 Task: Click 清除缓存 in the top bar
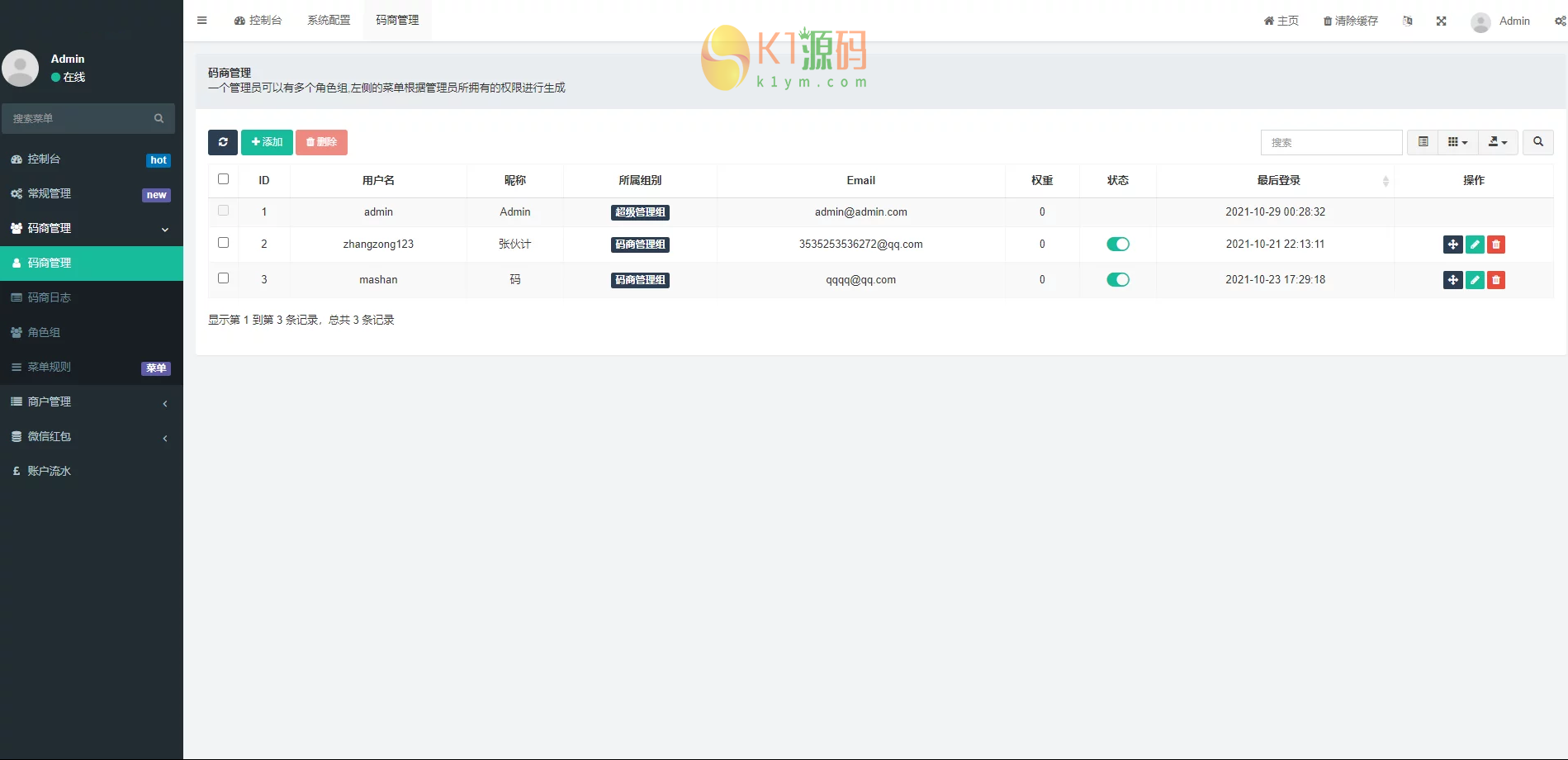click(1351, 21)
